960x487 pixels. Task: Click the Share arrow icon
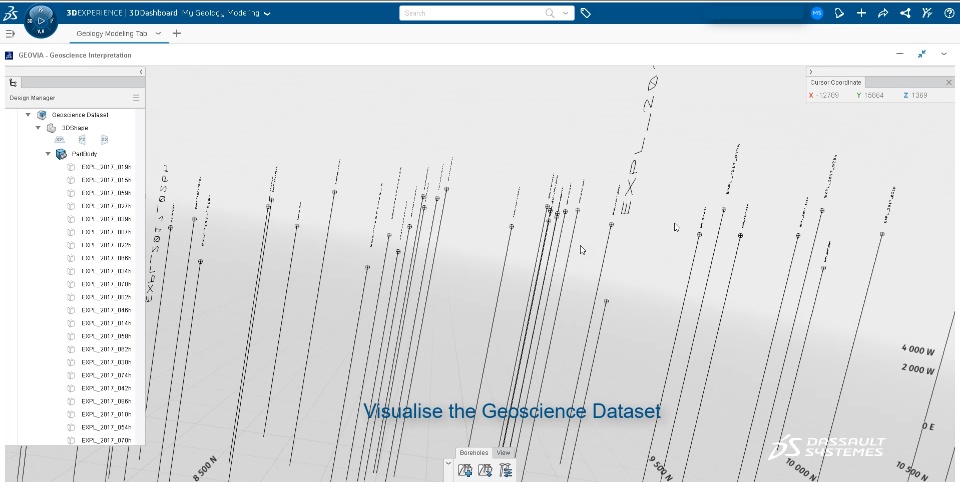pyautogui.click(x=883, y=13)
